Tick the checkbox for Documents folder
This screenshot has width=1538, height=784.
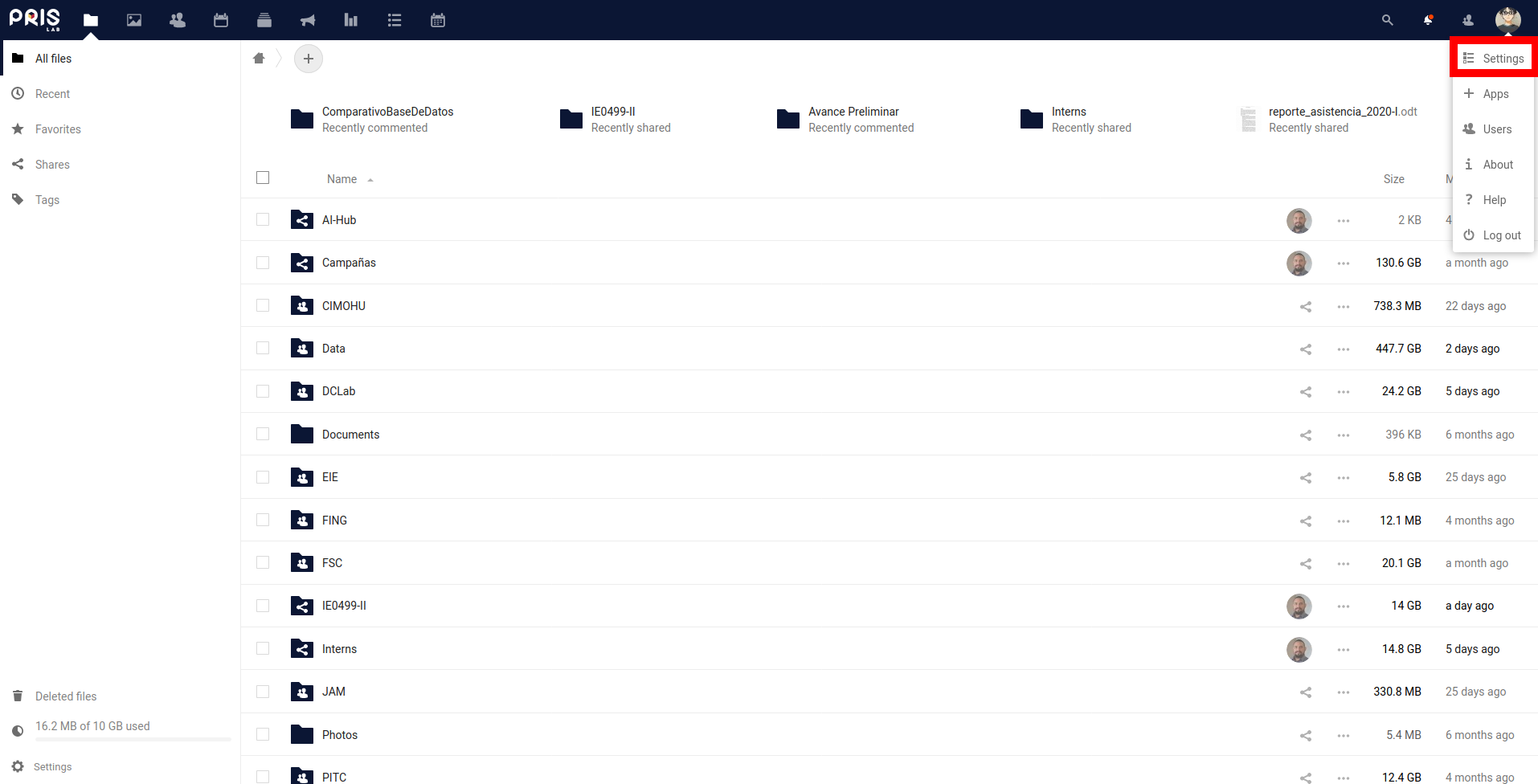263,435
